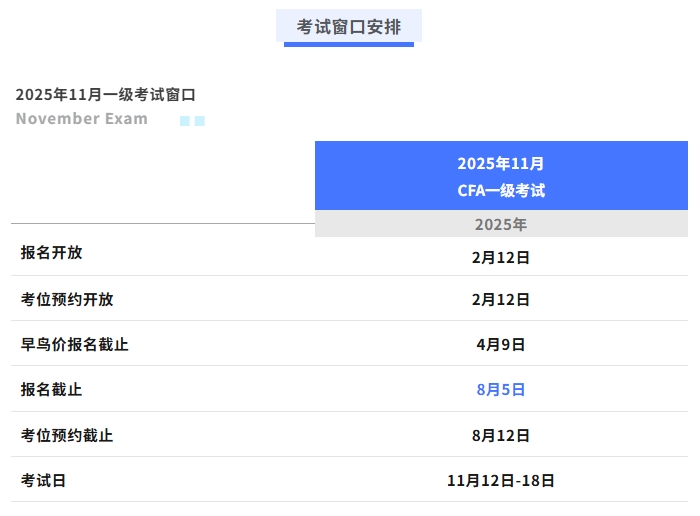Select the 8月12日 date value
The image size is (700, 516).
[501, 435]
